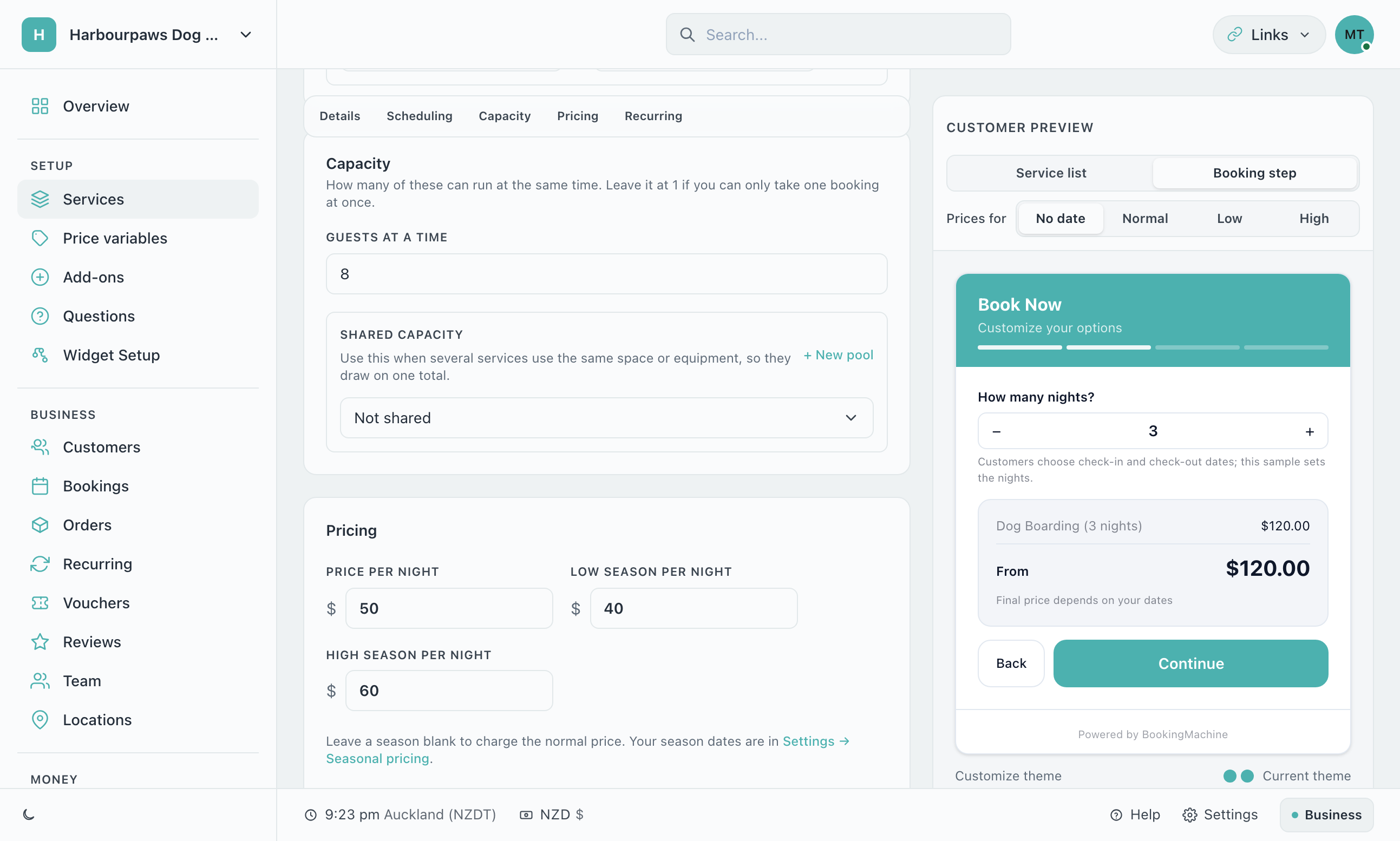Click the Orders box icon
The image size is (1400, 841).
[40, 525]
